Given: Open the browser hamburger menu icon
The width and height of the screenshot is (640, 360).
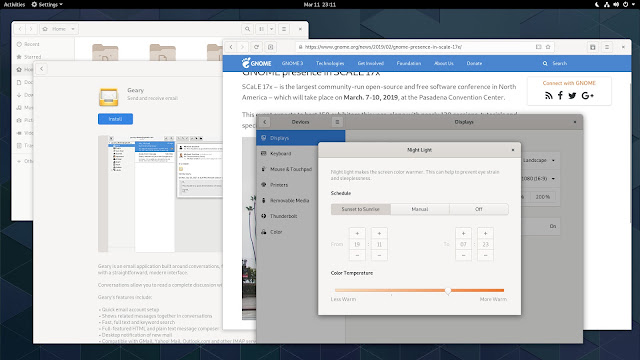Looking at the screenshot, I should [607, 47].
